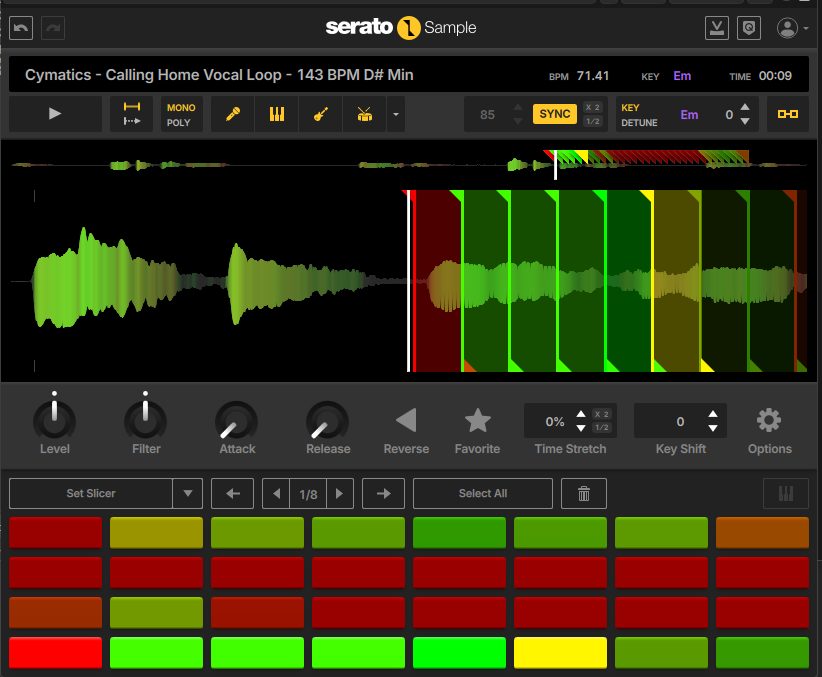
Task: Start playback with the play button
Action: pyautogui.click(x=55, y=114)
